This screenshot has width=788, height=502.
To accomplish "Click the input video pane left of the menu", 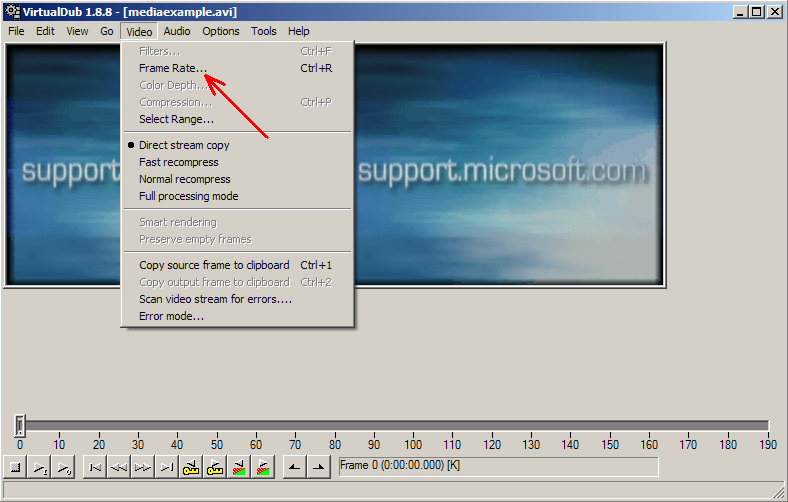I will pos(63,165).
